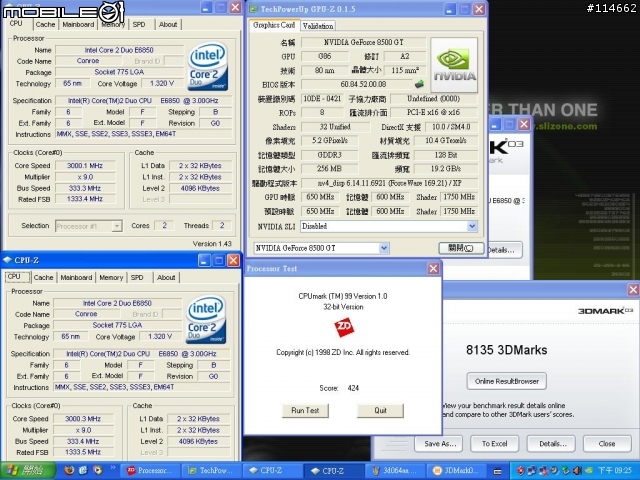
Task: Open Windows Media Player quick launch icon
Action: 98,471
